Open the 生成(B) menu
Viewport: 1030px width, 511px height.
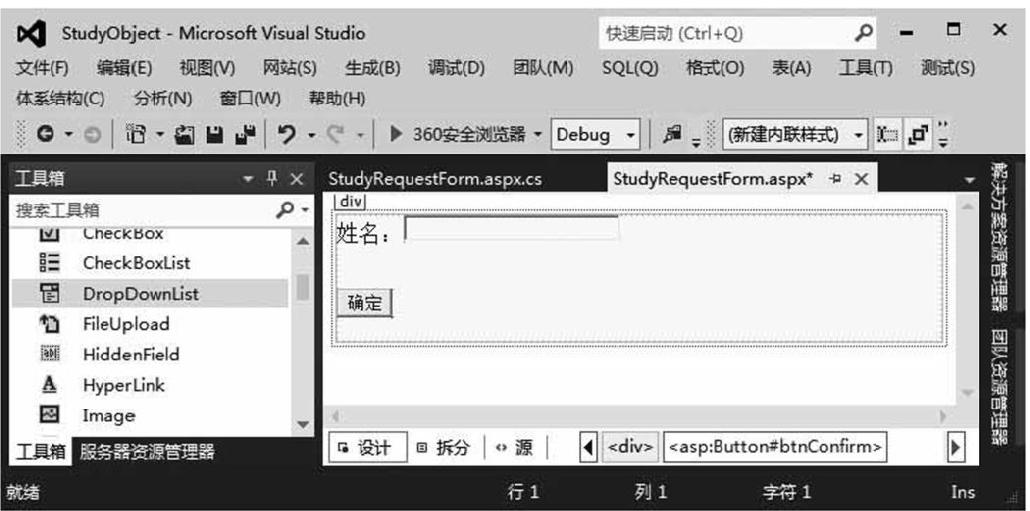(372, 68)
